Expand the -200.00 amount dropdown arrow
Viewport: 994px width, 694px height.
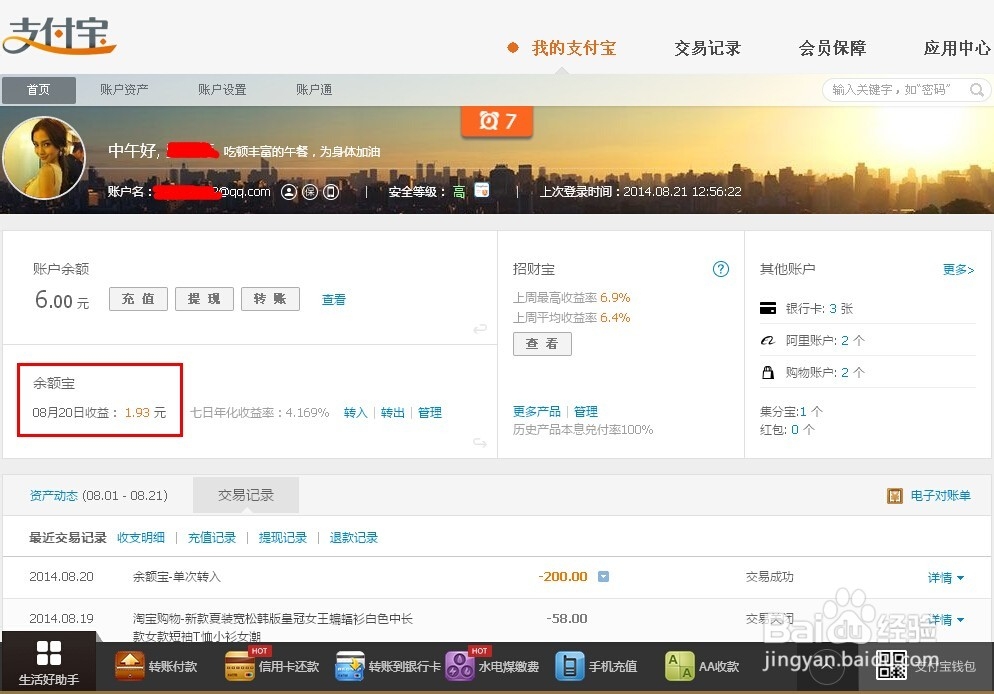(x=604, y=577)
